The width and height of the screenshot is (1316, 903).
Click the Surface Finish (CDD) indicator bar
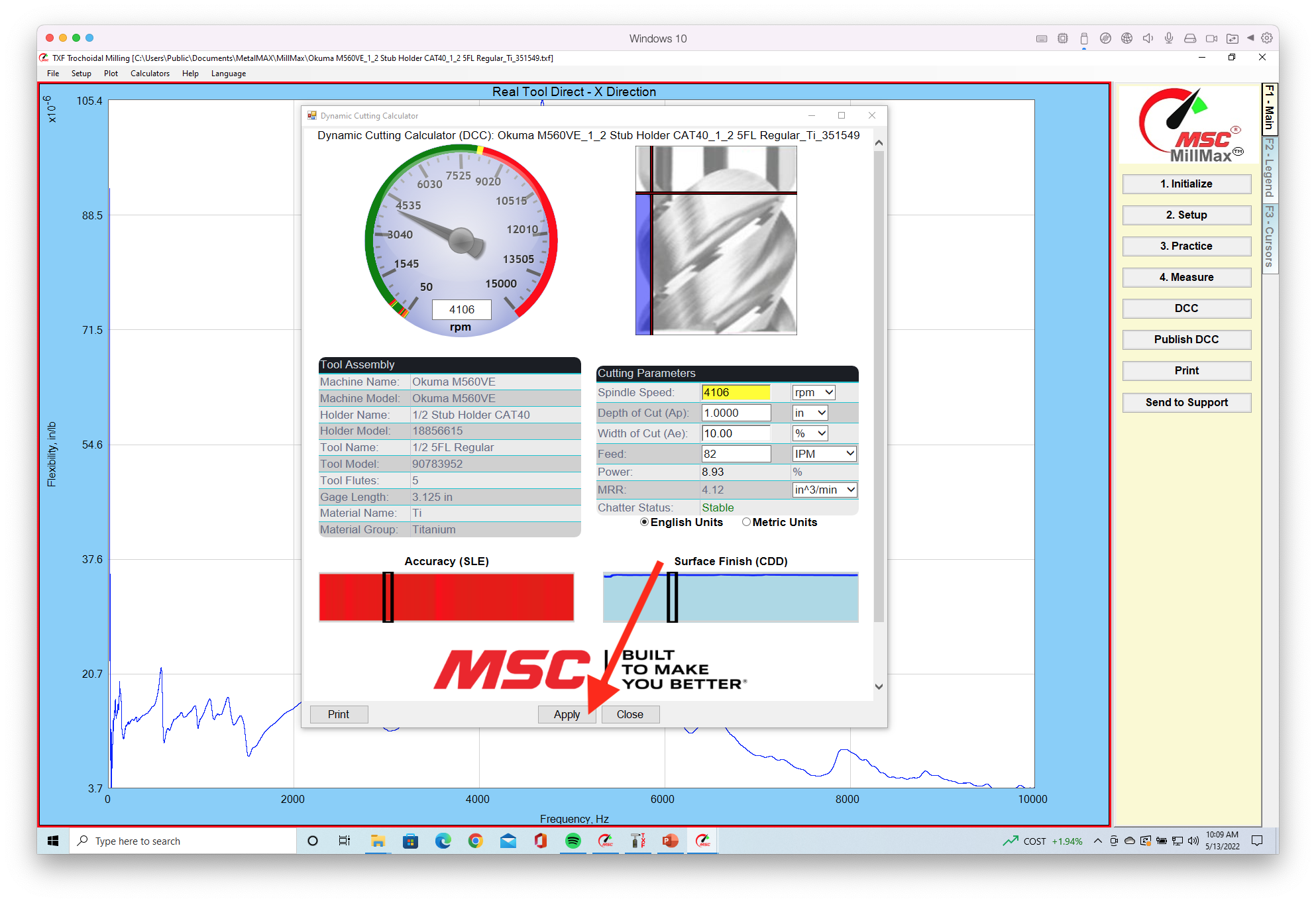point(730,597)
